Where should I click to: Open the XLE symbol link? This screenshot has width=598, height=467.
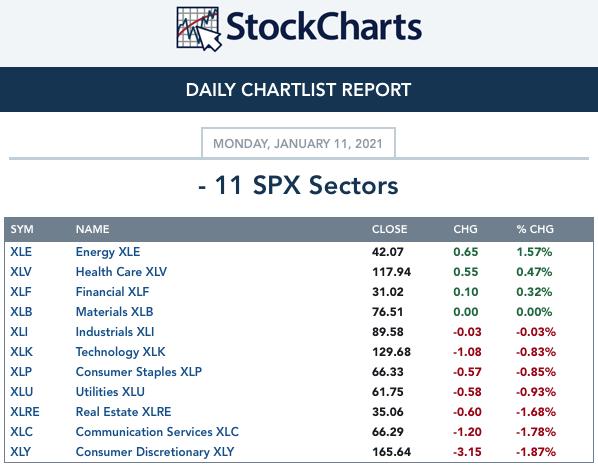(21, 252)
